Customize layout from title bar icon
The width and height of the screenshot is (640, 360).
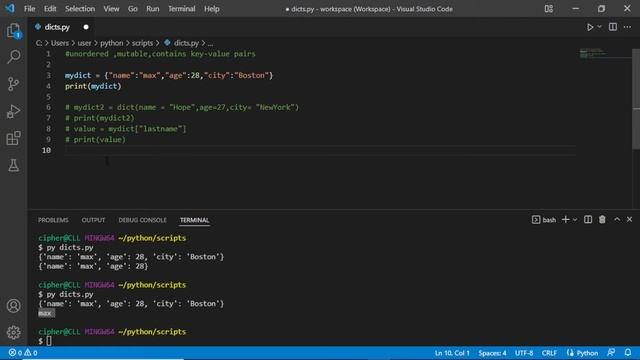click(x=549, y=9)
